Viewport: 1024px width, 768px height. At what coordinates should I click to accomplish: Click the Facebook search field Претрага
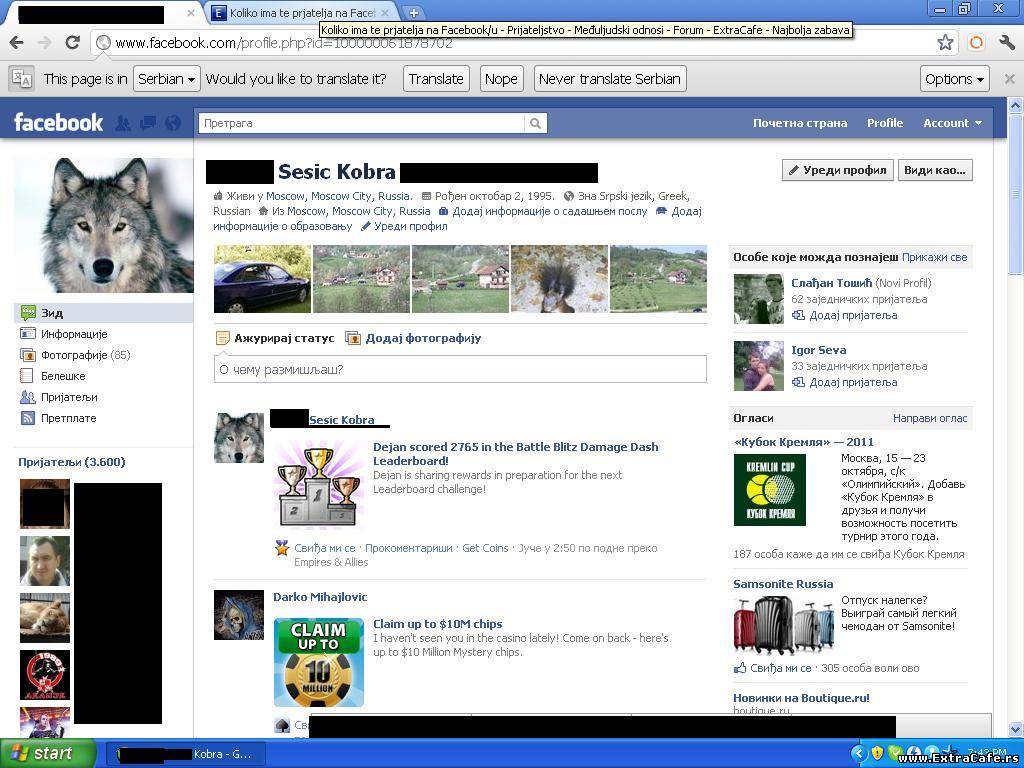[x=361, y=123]
